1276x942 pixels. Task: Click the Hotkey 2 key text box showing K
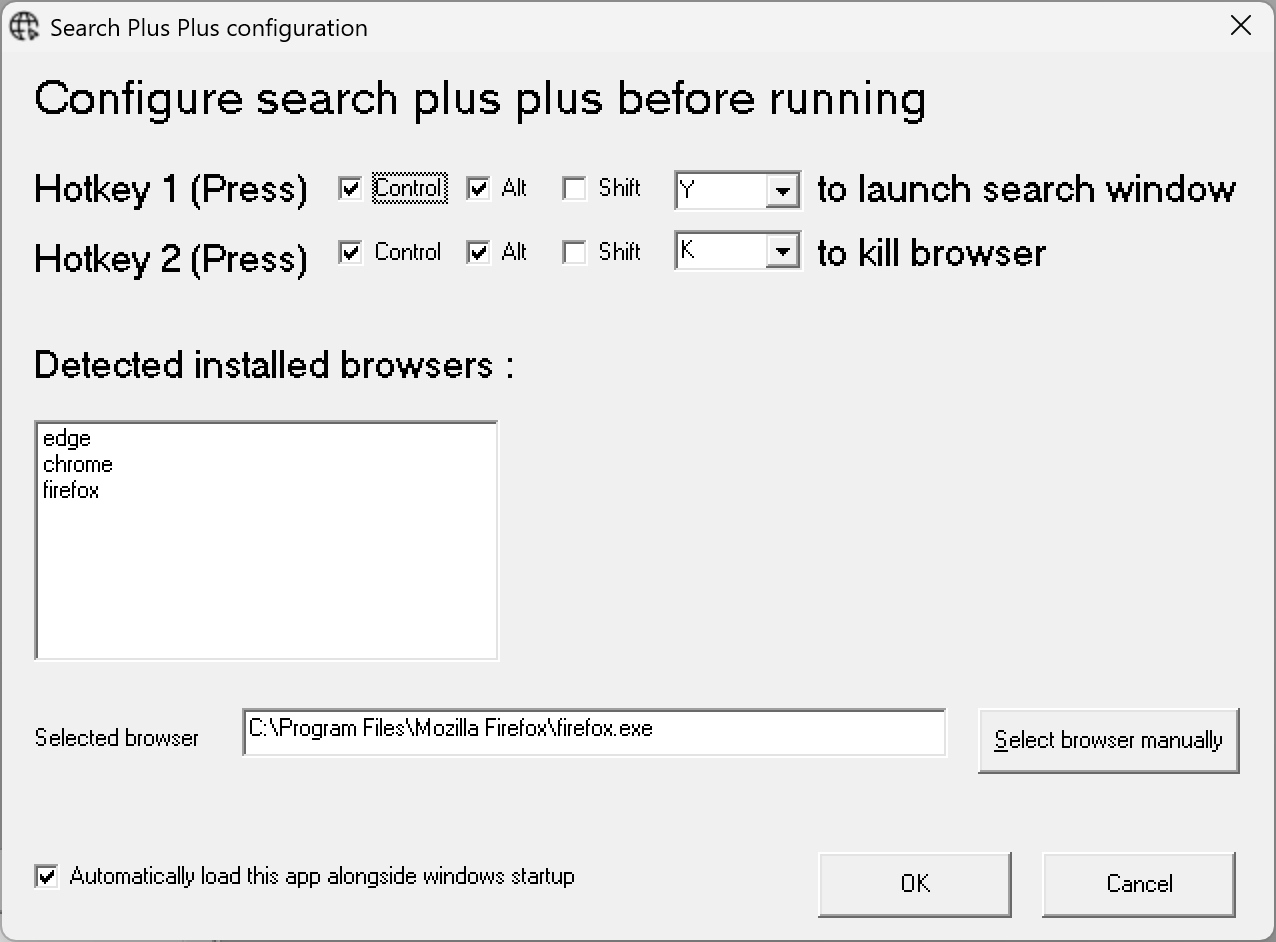720,252
